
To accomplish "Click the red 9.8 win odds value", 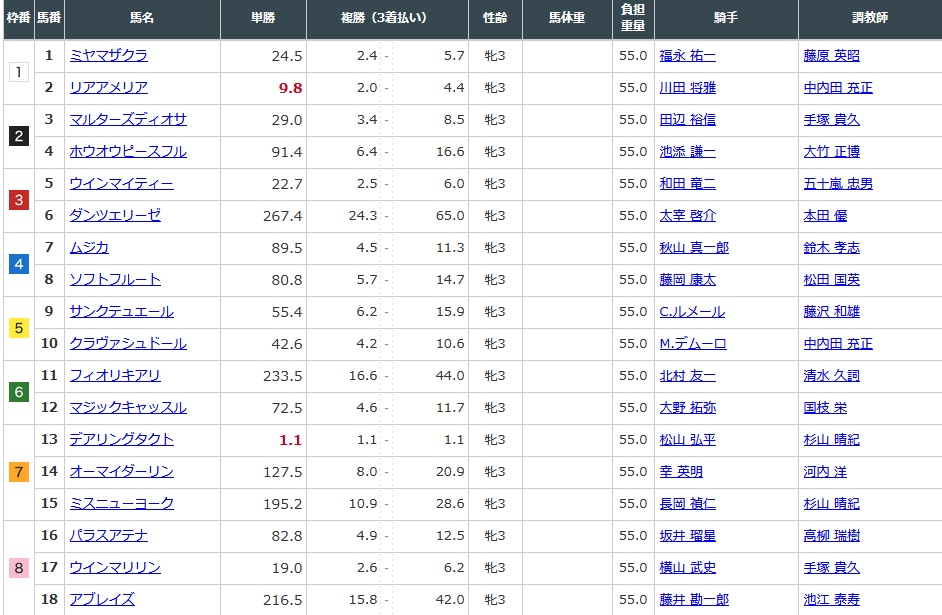I will pyautogui.click(x=290, y=88).
